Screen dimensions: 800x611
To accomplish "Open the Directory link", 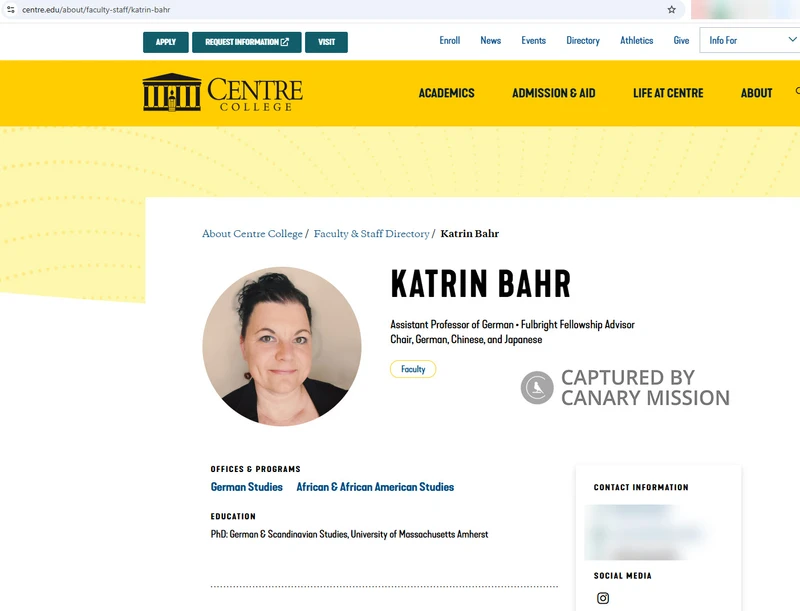I will point(583,40).
